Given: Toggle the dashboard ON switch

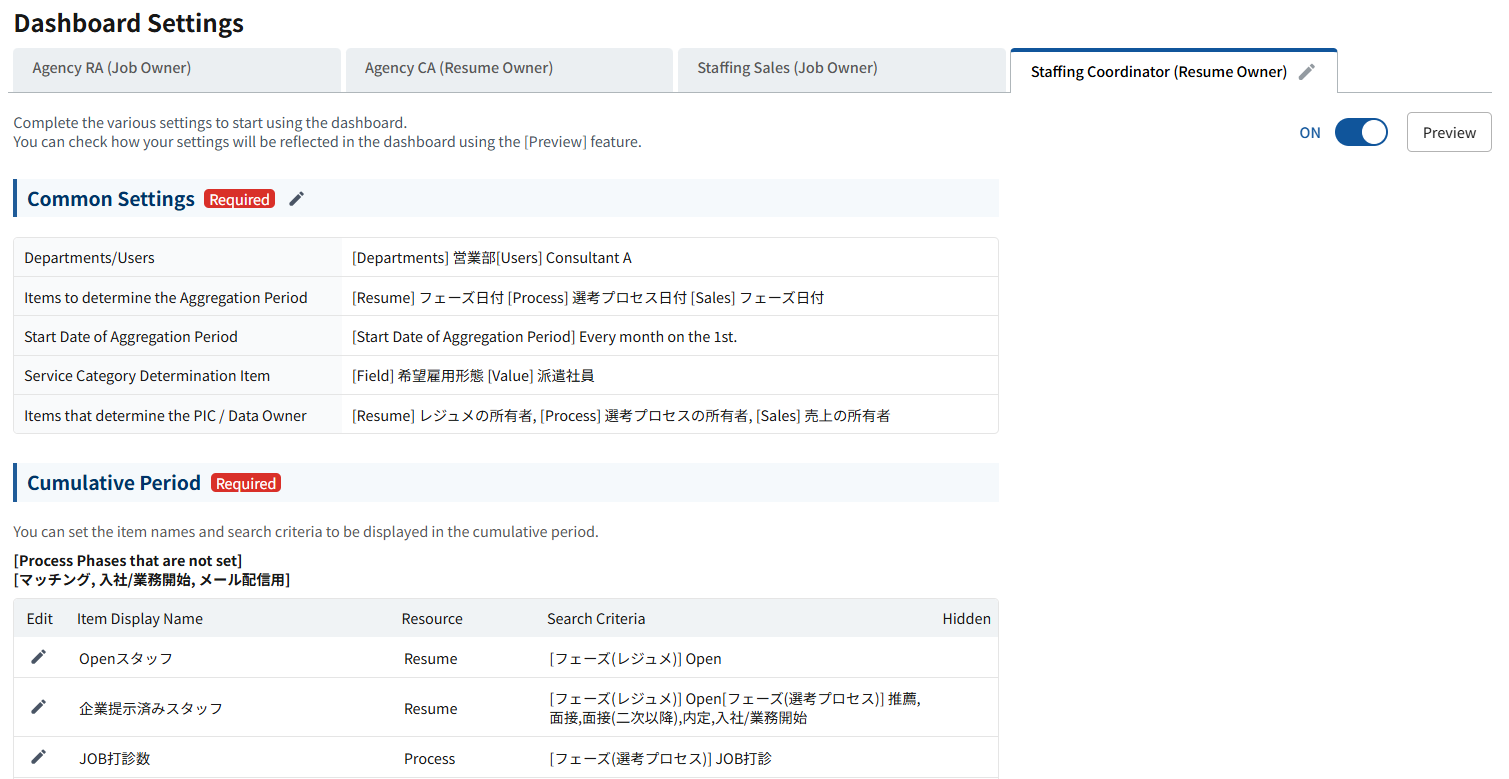Looking at the screenshot, I should pyautogui.click(x=1360, y=133).
